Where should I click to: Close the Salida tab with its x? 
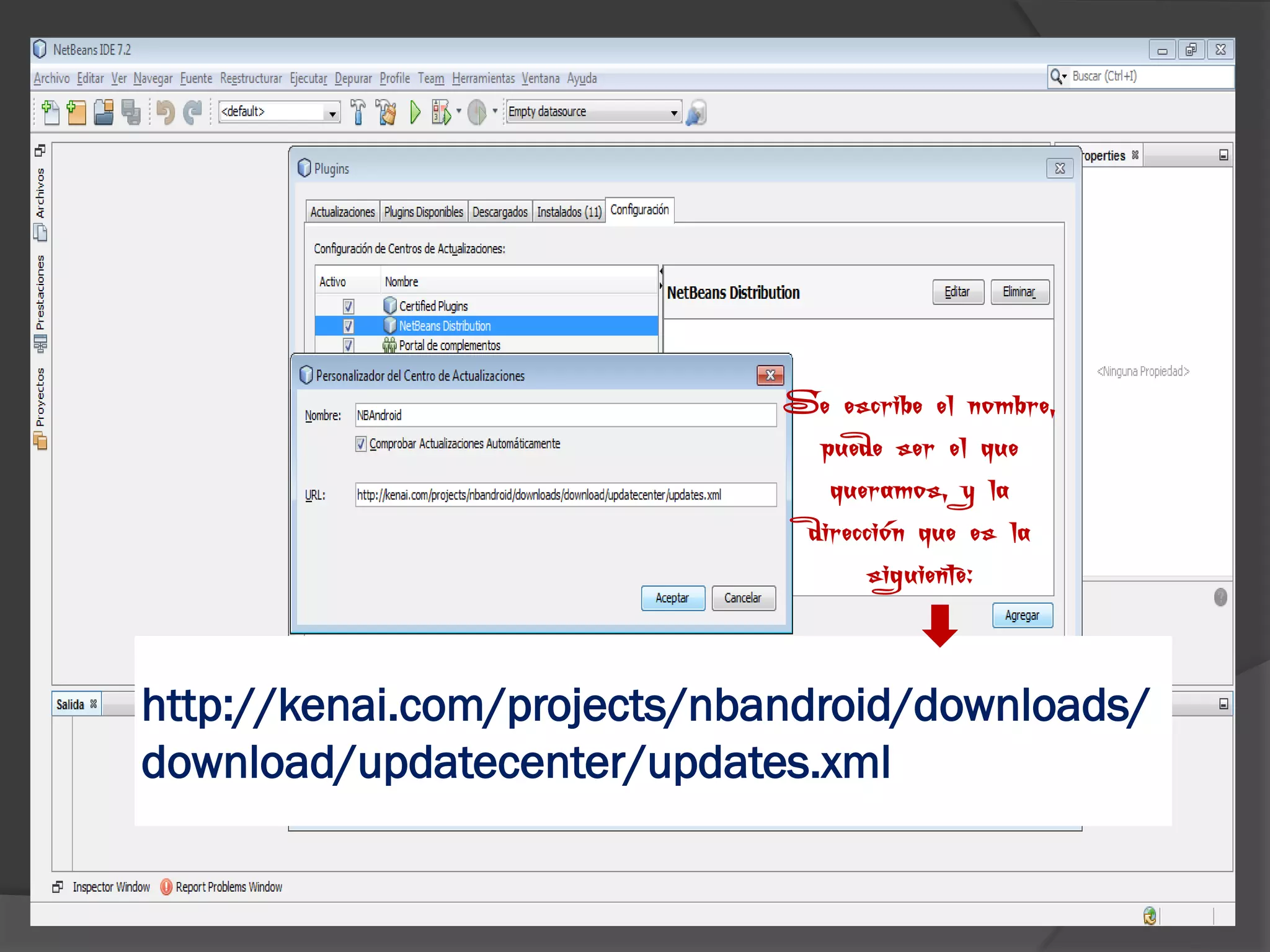point(94,703)
